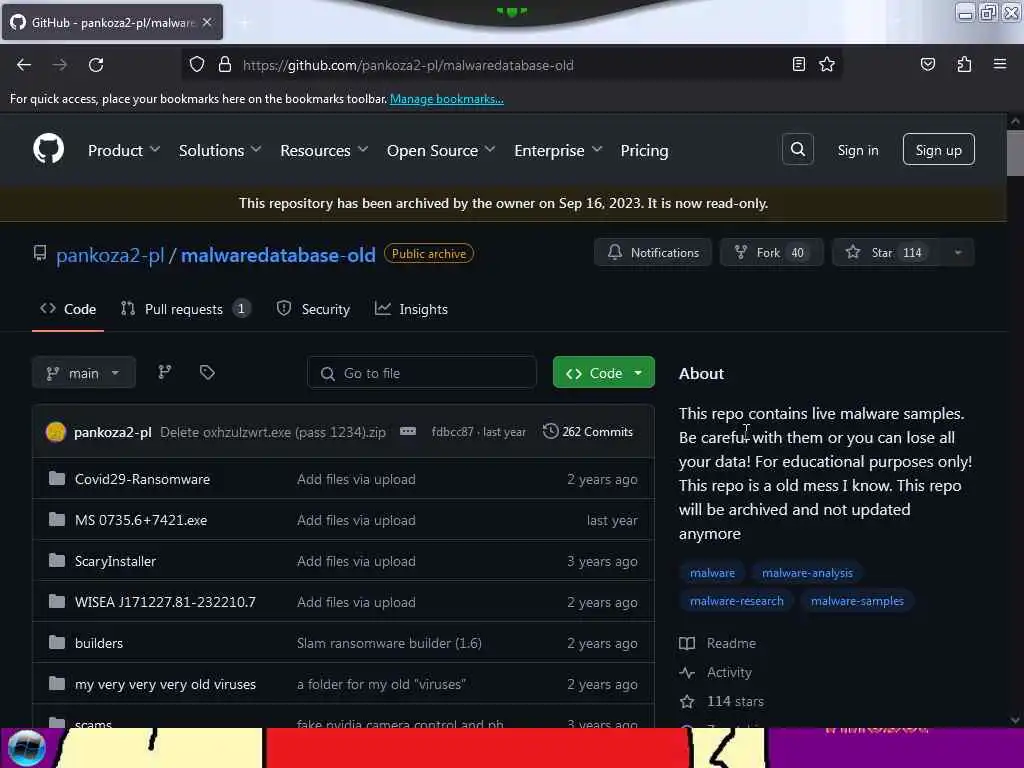Click the builders folder icon

tap(57, 643)
